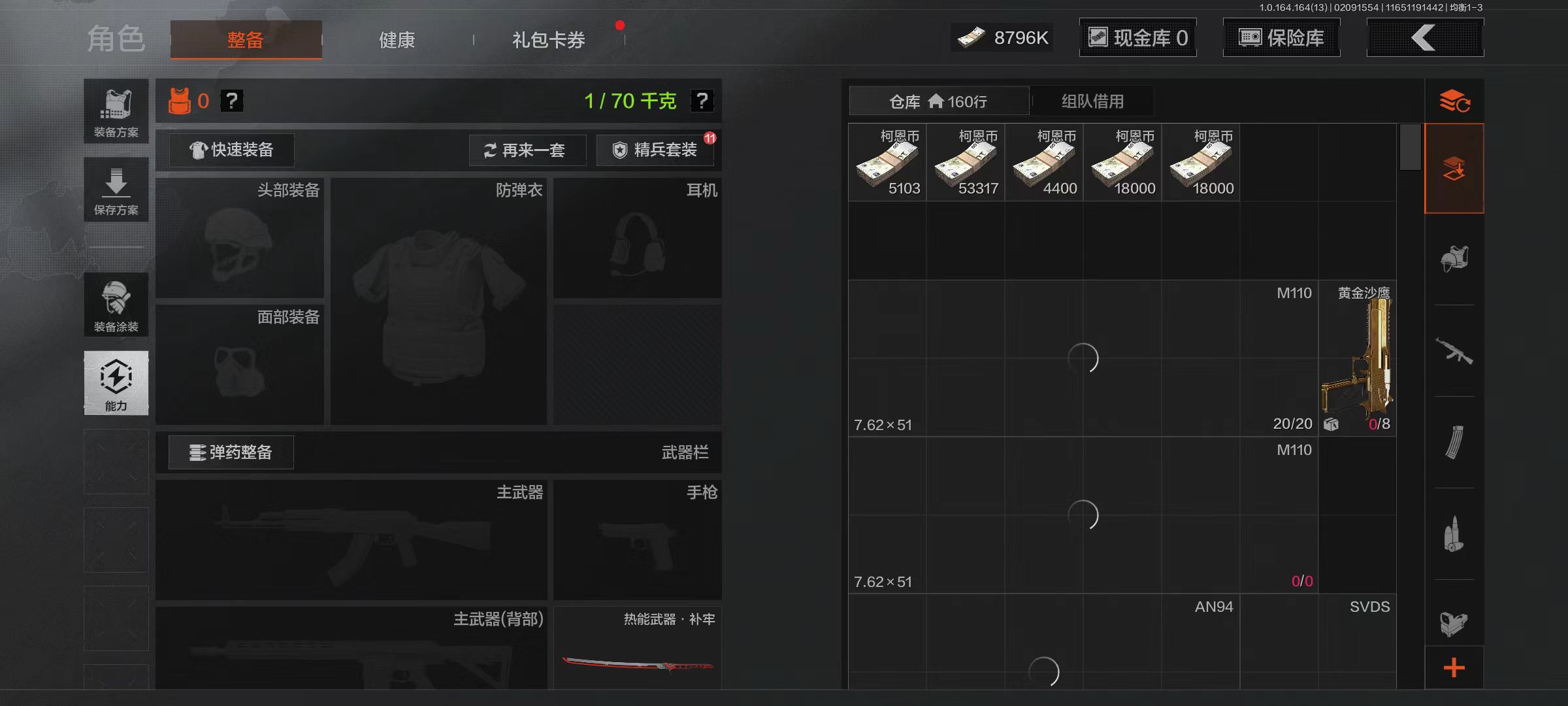Open the 保险库 safe button
Image resolution: width=1568 pixels, height=706 pixels.
coord(1281,38)
